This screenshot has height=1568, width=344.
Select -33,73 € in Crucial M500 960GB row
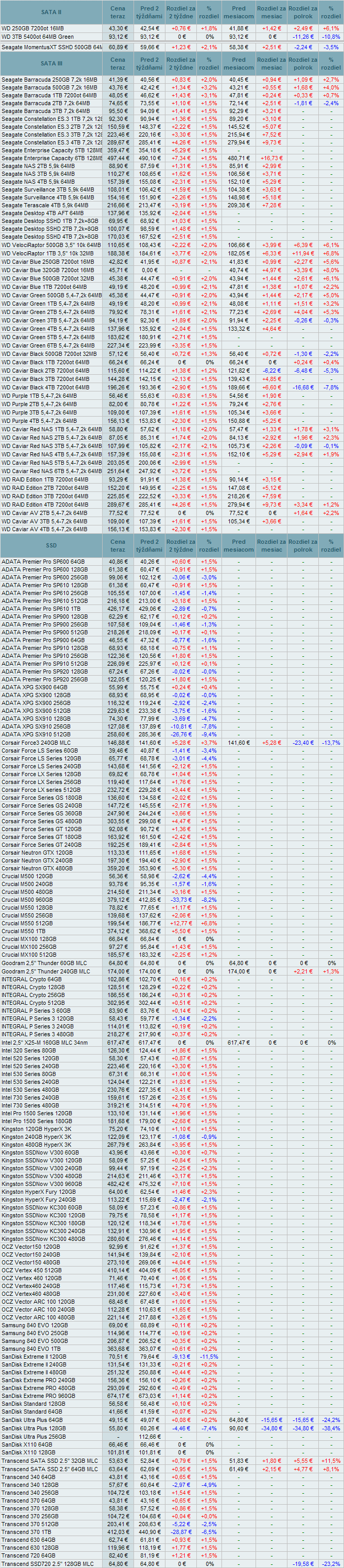point(181,900)
